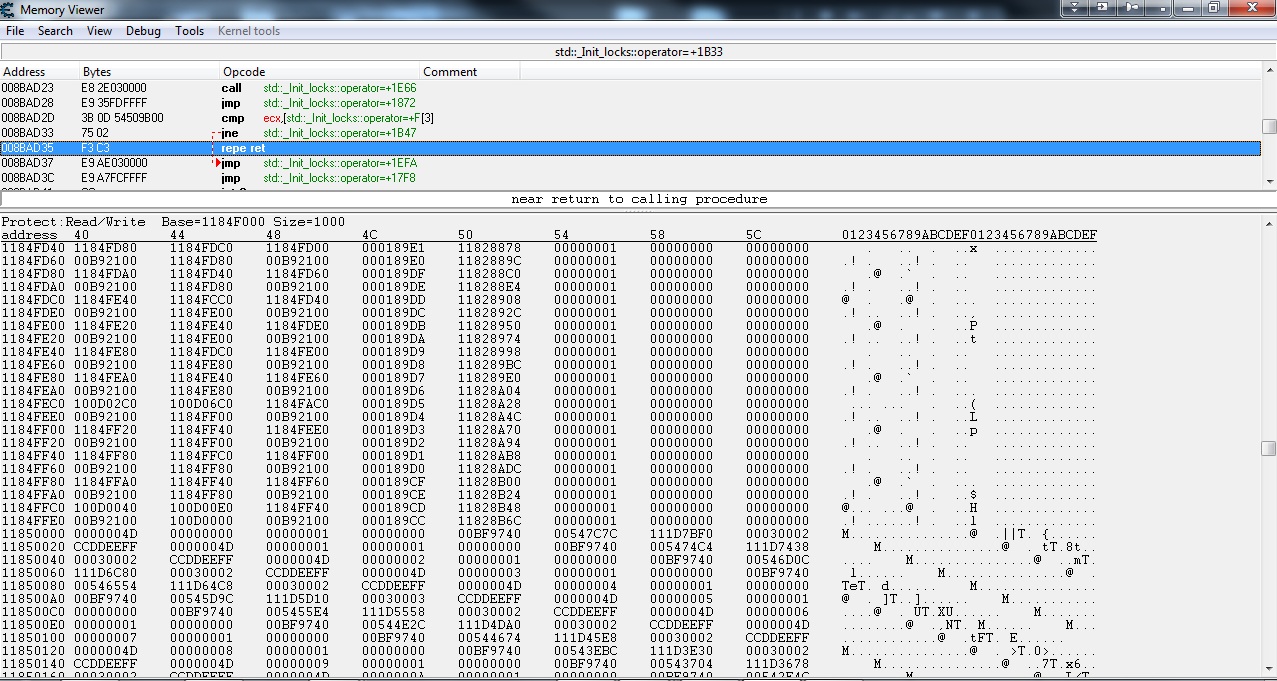Open the Tools menu
1277x681 pixels.
tap(189, 31)
